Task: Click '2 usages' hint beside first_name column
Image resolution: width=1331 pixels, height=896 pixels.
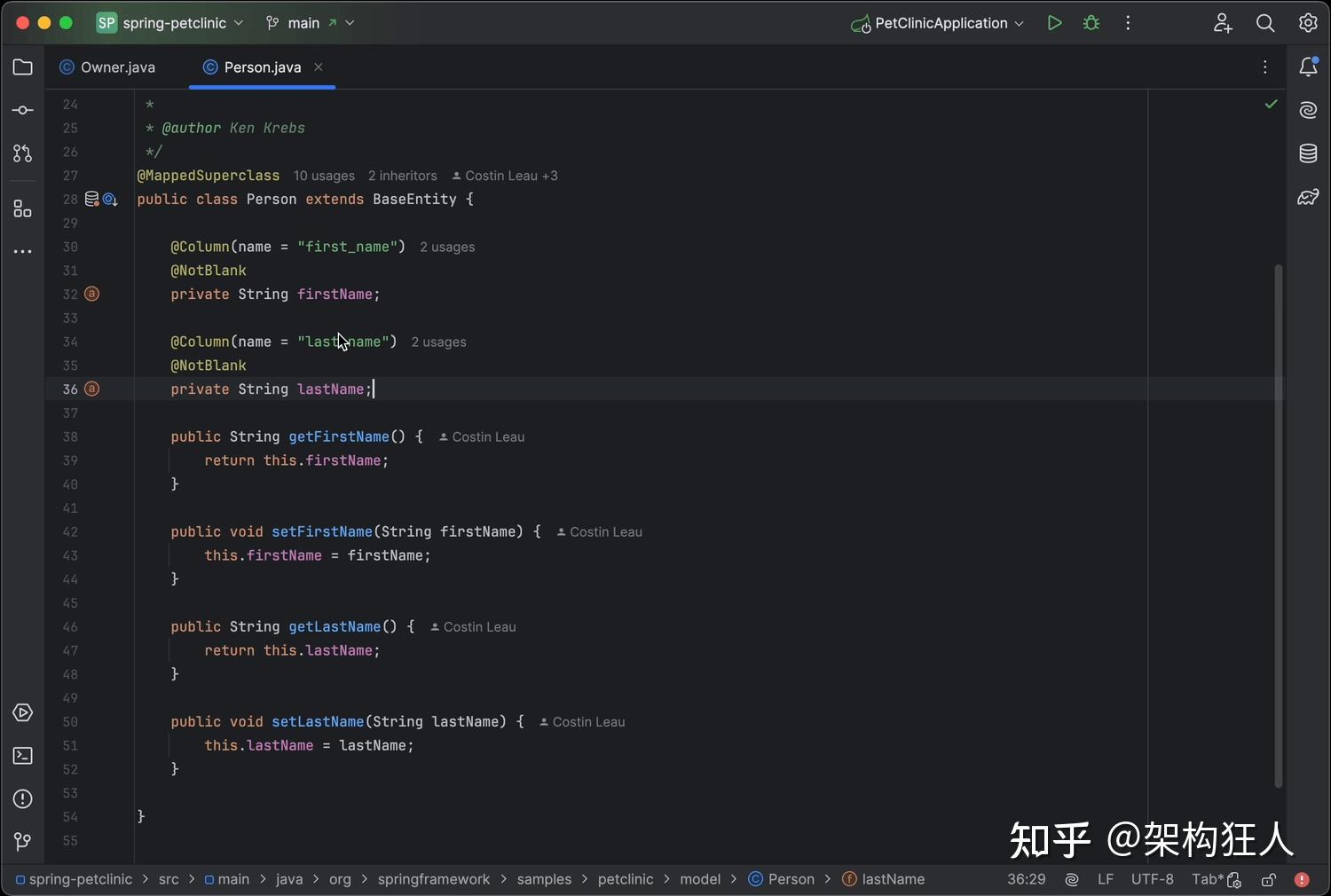Action: tap(447, 247)
